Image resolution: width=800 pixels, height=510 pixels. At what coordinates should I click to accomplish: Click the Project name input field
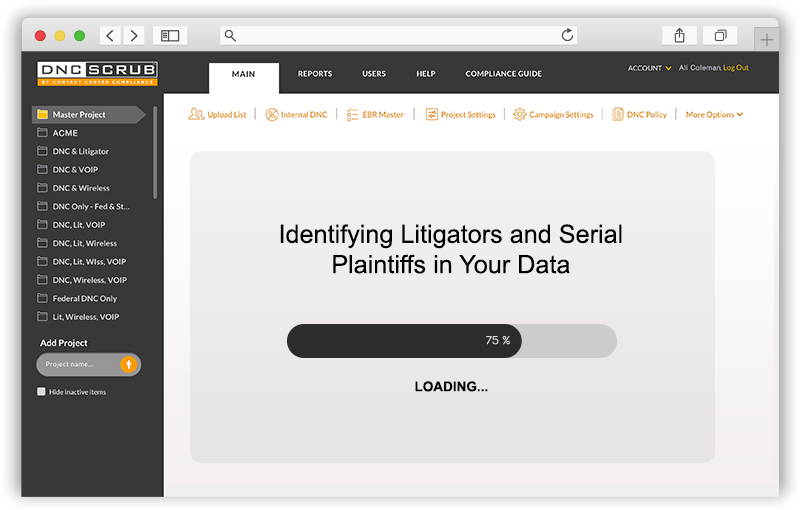[78, 364]
